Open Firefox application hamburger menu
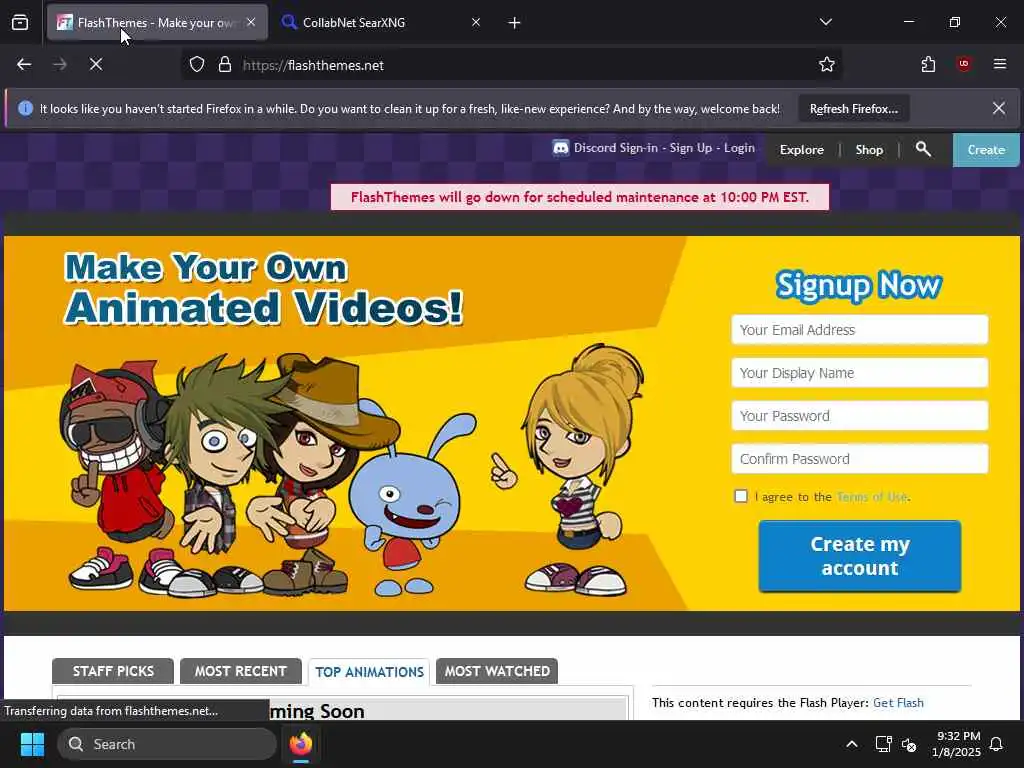1024x768 pixels. (x=999, y=64)
